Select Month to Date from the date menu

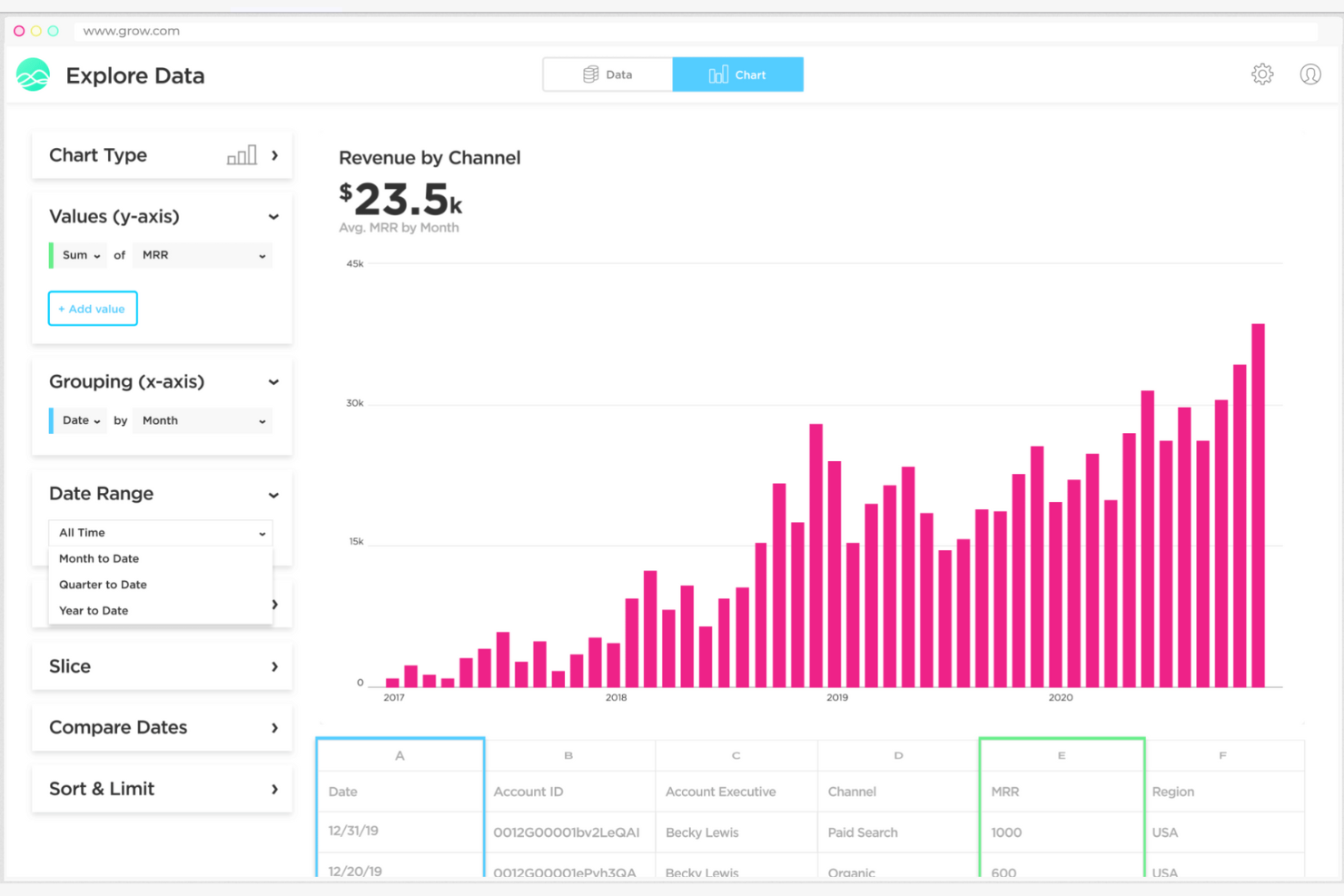click(99, 558)
